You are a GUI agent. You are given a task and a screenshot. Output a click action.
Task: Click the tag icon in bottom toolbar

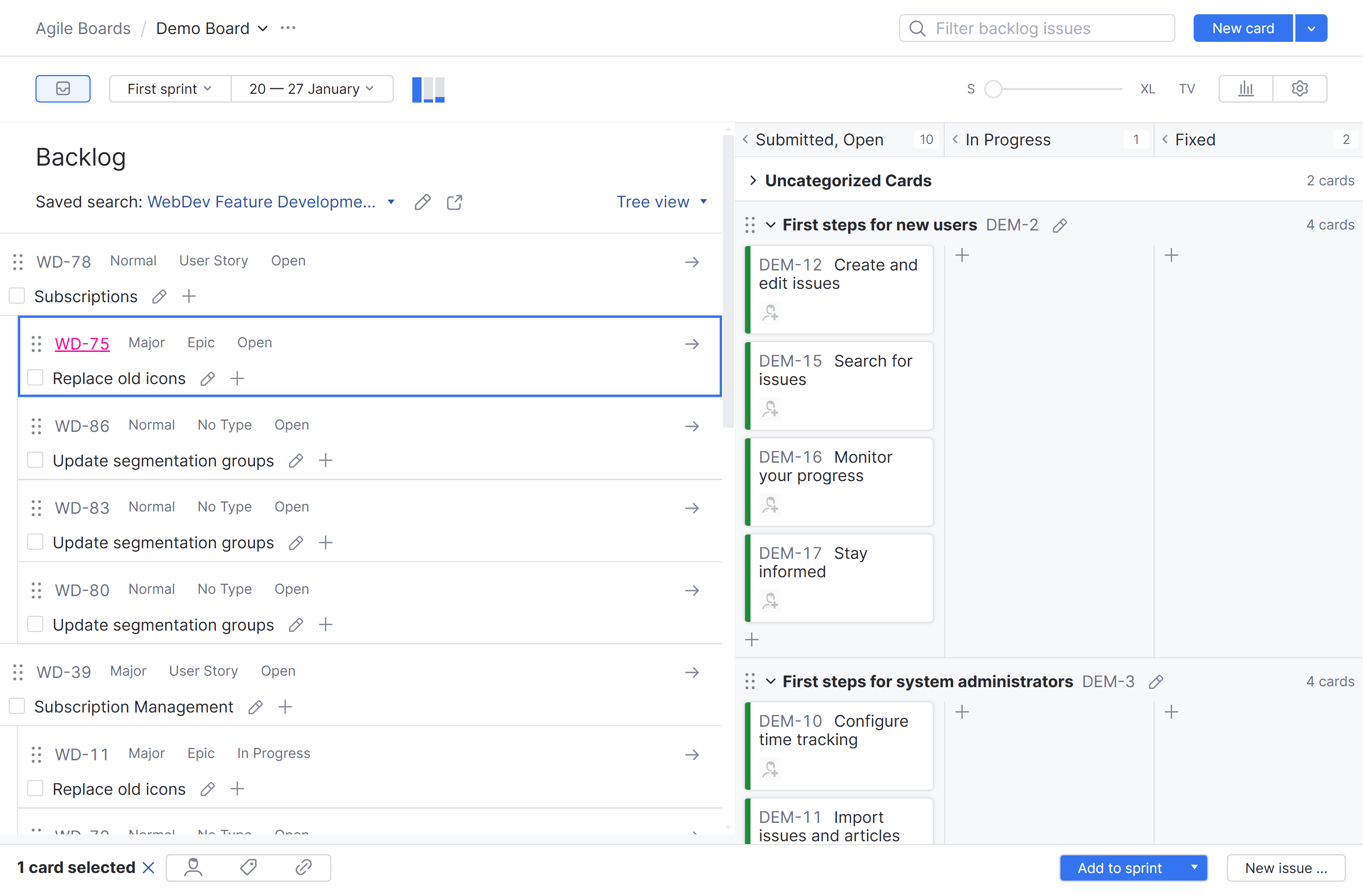[x=248, y=867]
